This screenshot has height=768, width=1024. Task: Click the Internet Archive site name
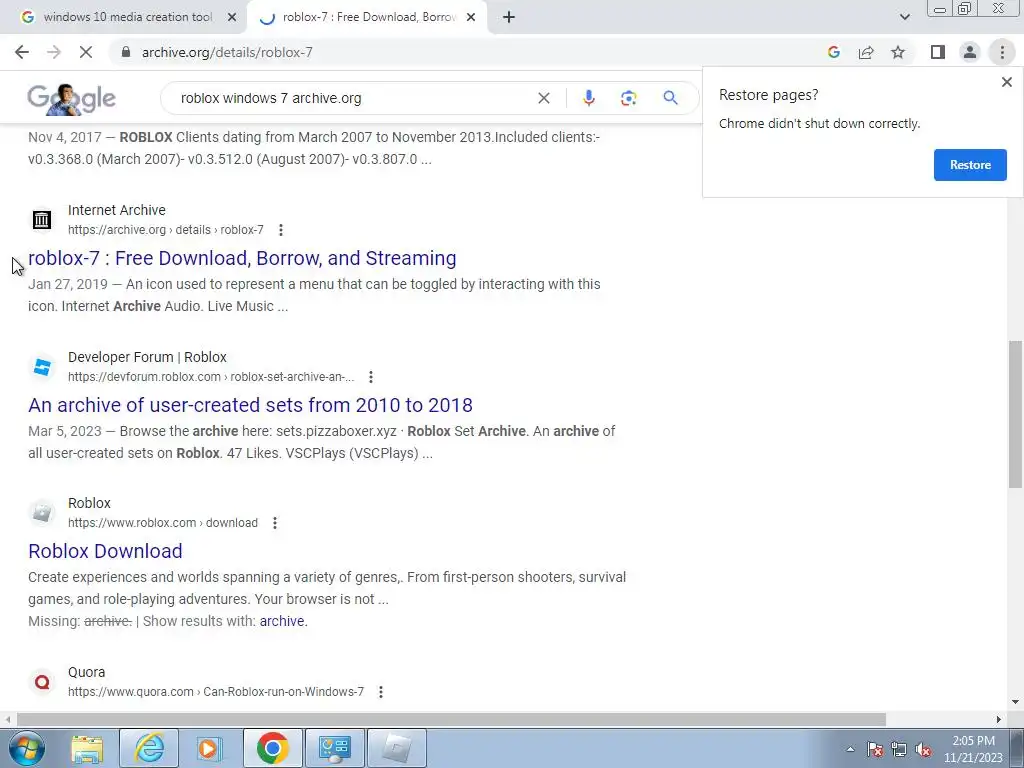coord(117,210)
